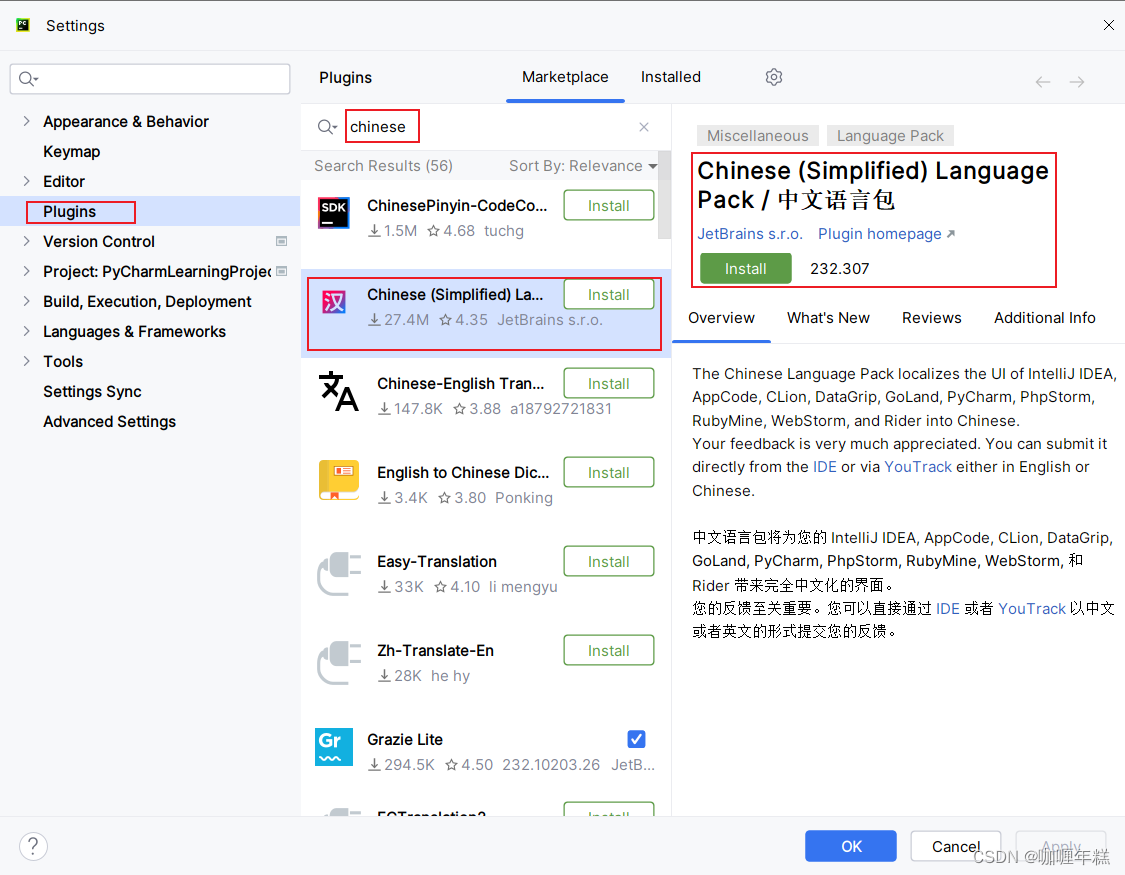Click the Cancel button

pos(955,846)
